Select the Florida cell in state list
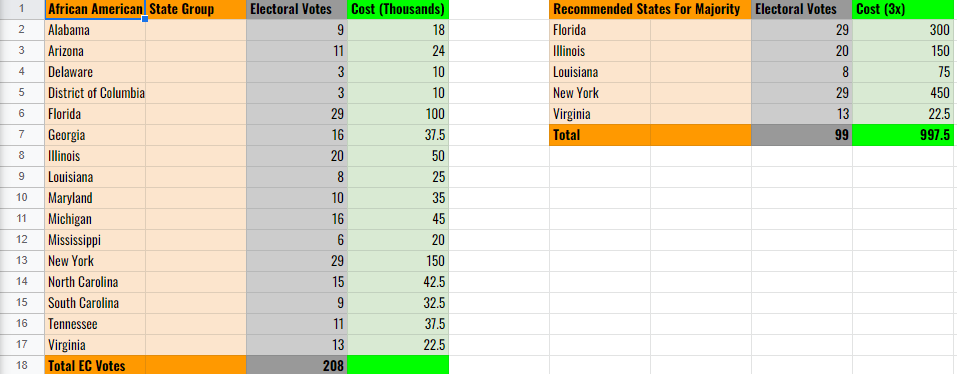Screen dimensions: 957x374 click(x=95, y=114)
